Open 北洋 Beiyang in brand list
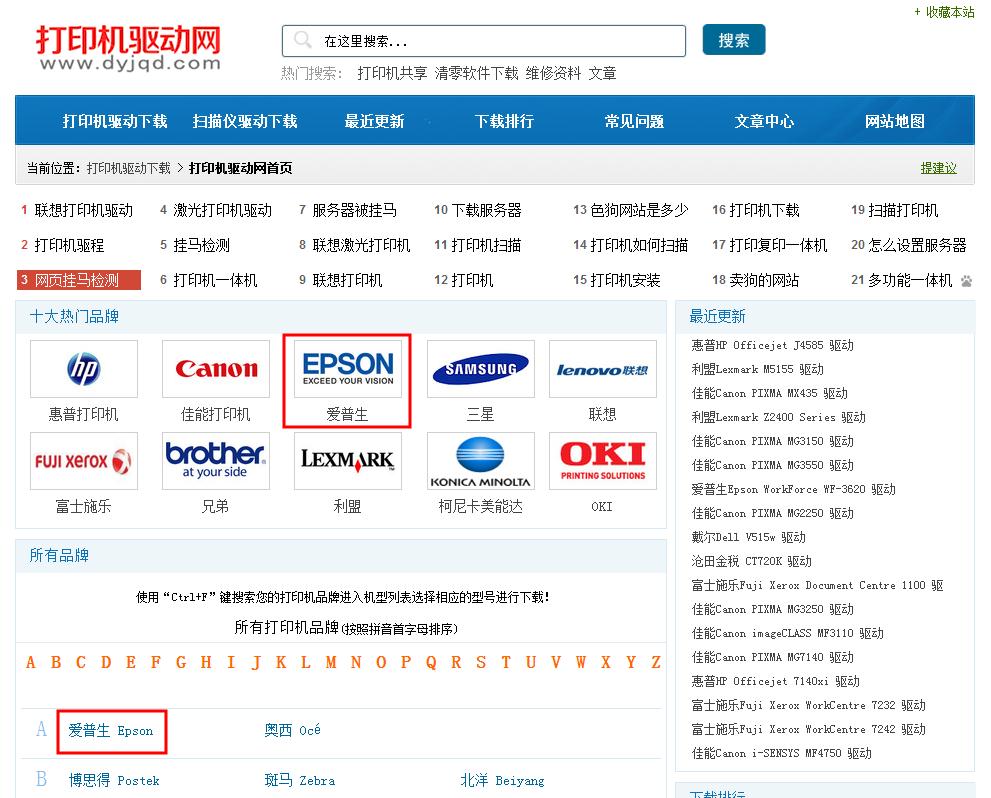 pyautogui.click(x=502, y=781)
